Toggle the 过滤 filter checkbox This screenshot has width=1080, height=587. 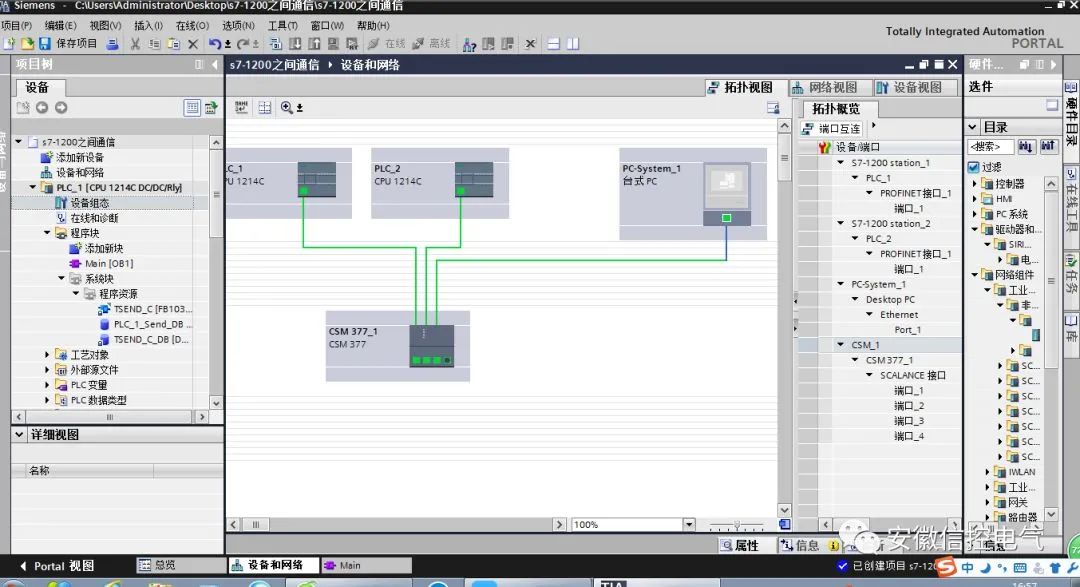click(973, 167)
